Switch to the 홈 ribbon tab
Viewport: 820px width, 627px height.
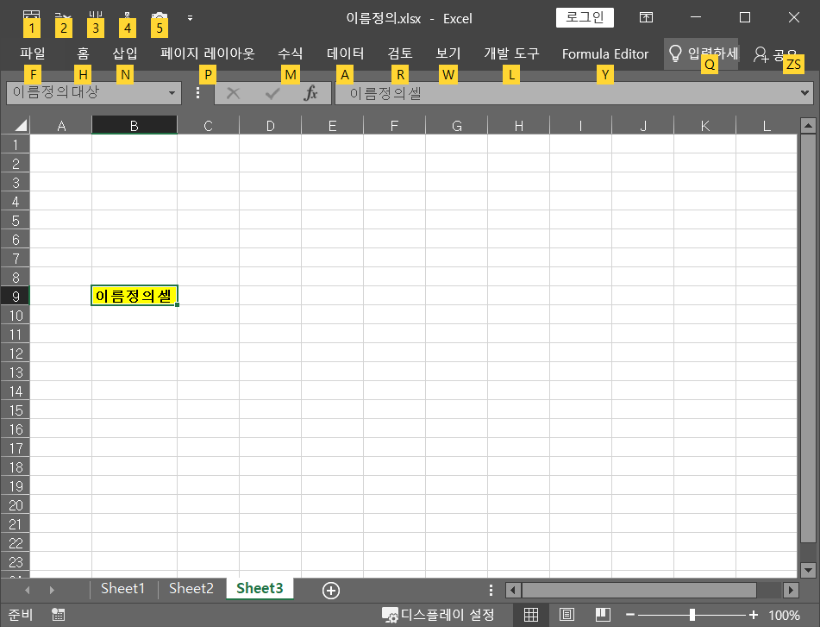click(83, 53)
